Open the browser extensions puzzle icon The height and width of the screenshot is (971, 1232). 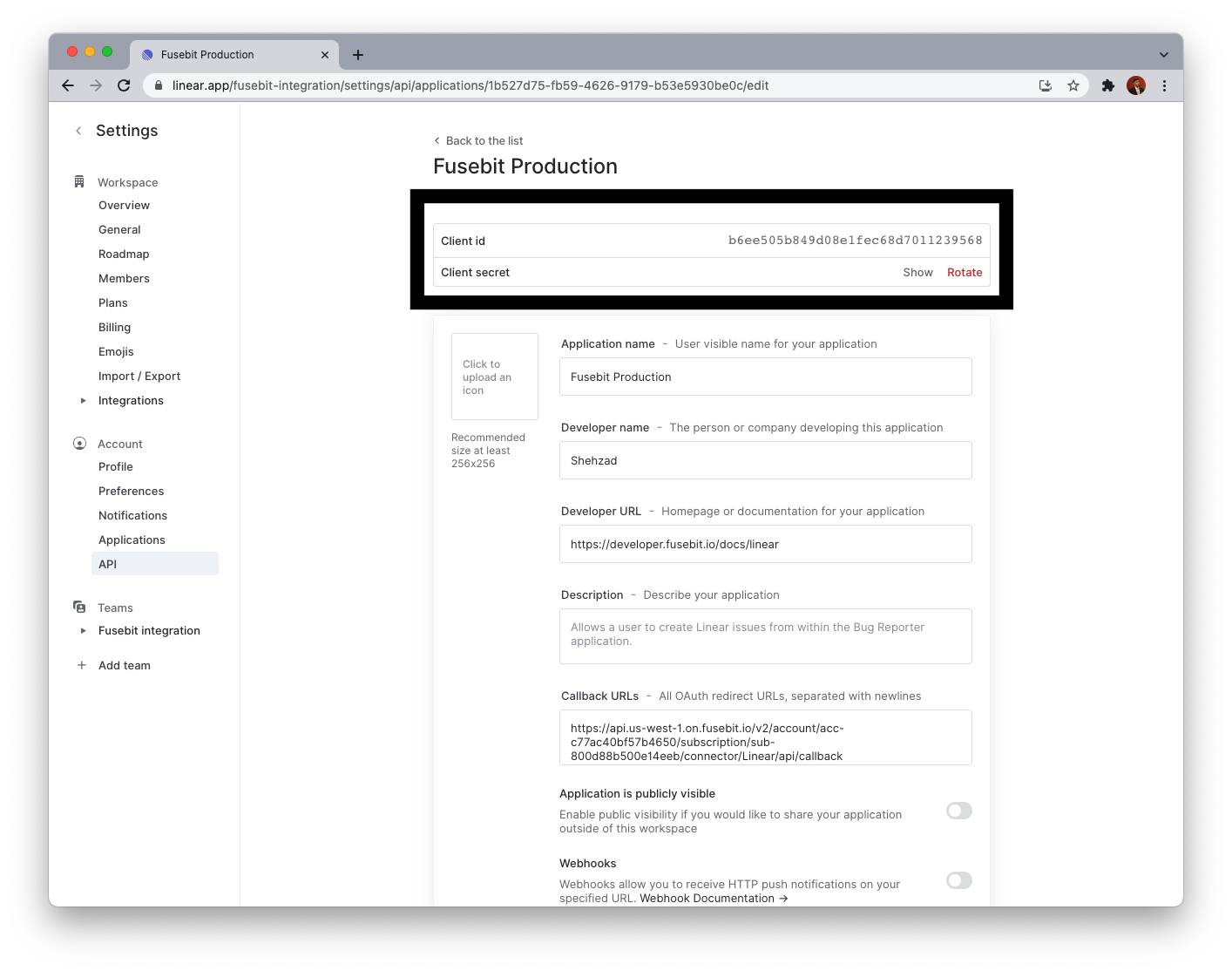pyautogui.click(x=1108, y=85)
